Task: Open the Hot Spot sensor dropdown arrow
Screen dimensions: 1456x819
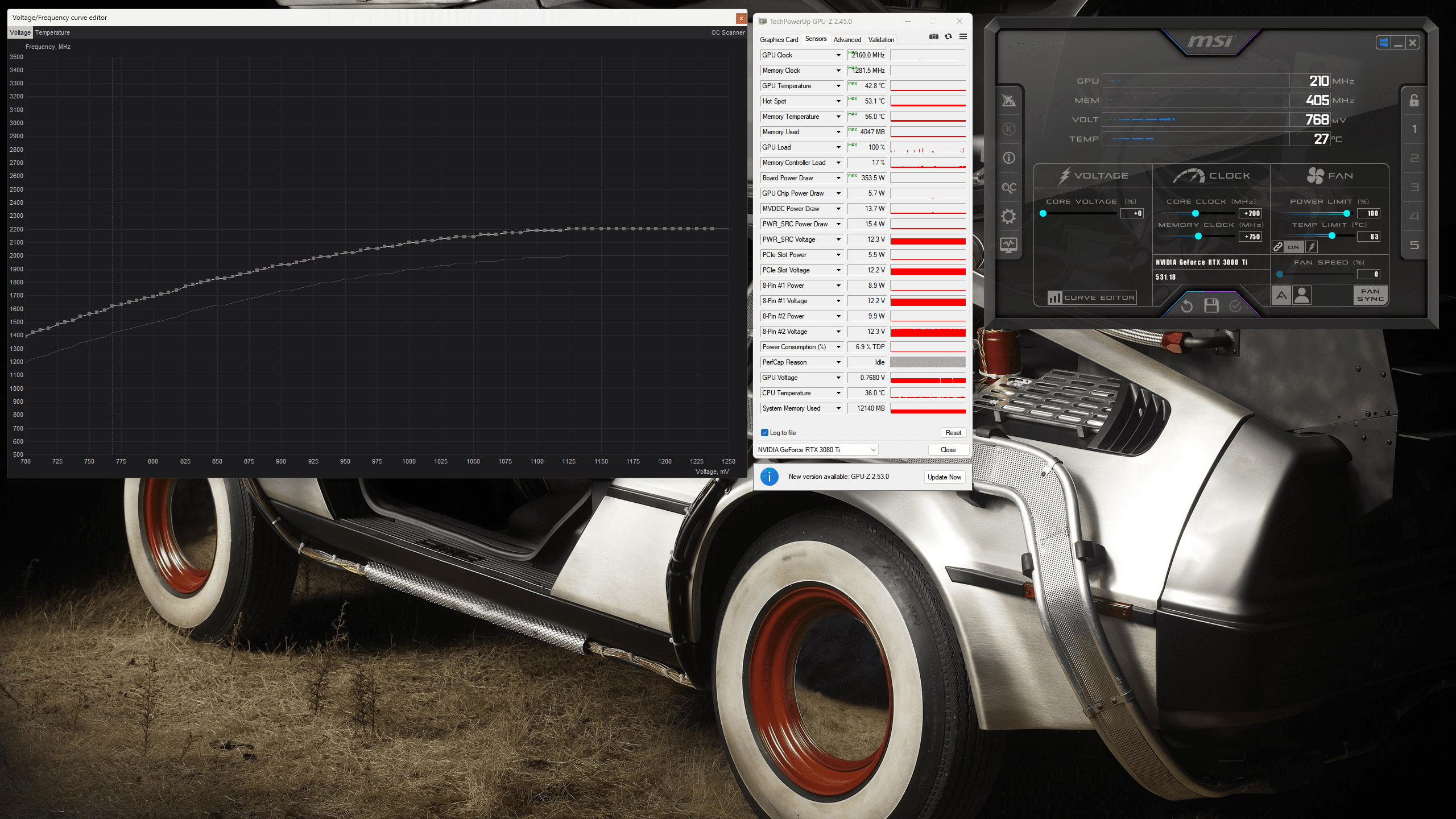Action: (x=838, y=101)
